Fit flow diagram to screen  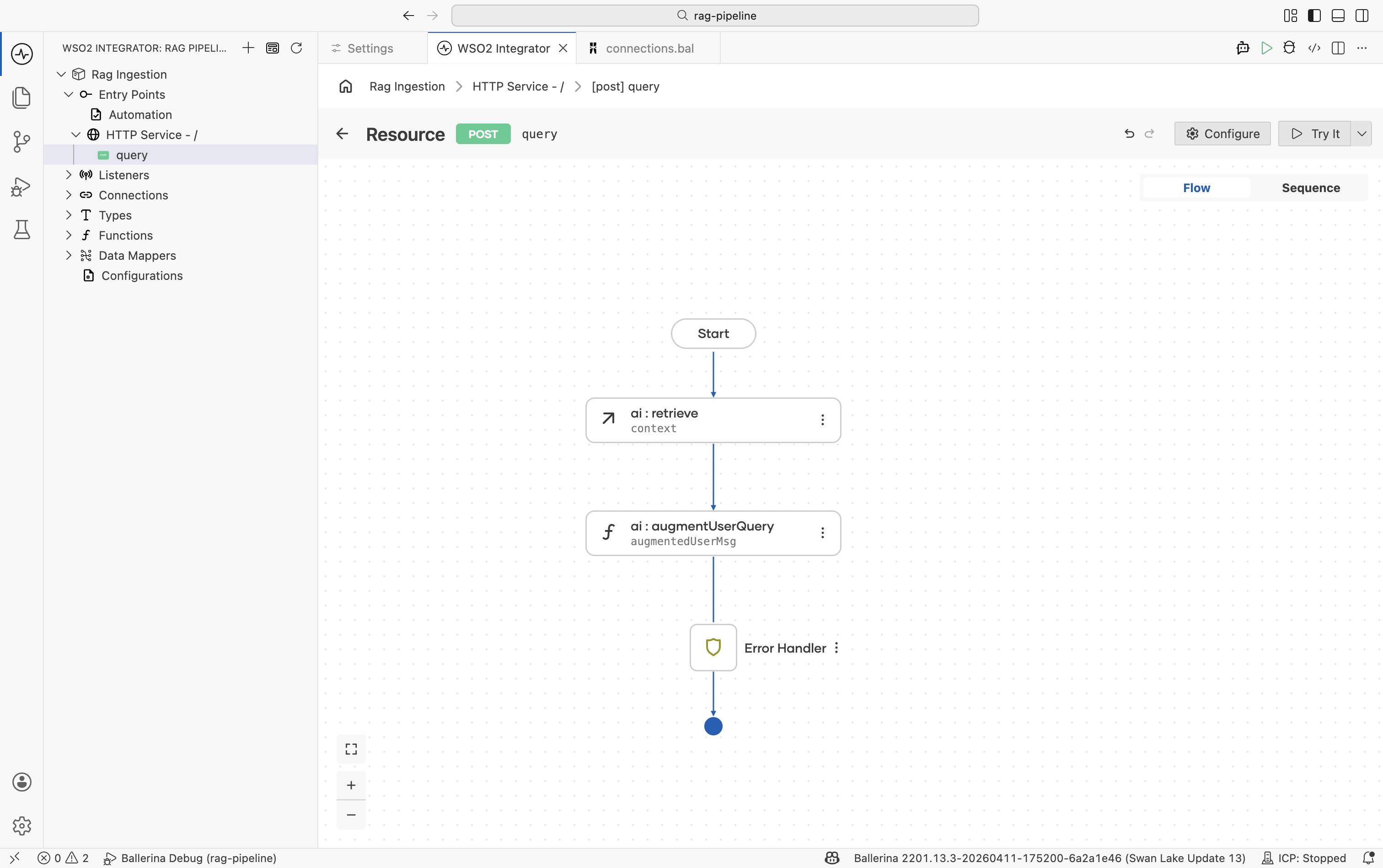(x=351, y=749)
